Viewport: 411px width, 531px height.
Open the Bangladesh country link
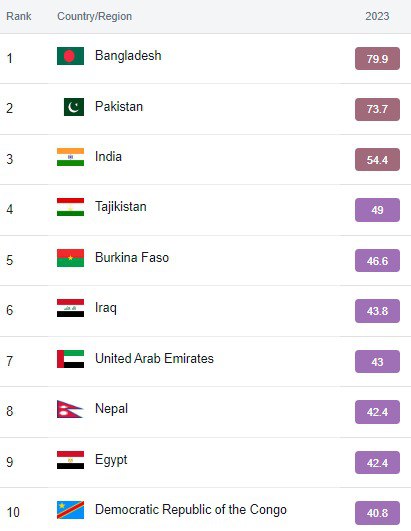(x=128, y=56)
